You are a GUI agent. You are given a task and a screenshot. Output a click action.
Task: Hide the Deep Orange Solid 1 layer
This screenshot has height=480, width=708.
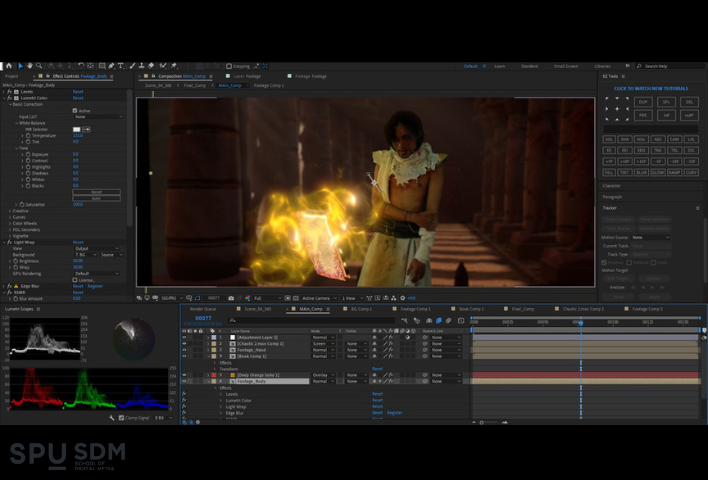(x=184, y=375)
